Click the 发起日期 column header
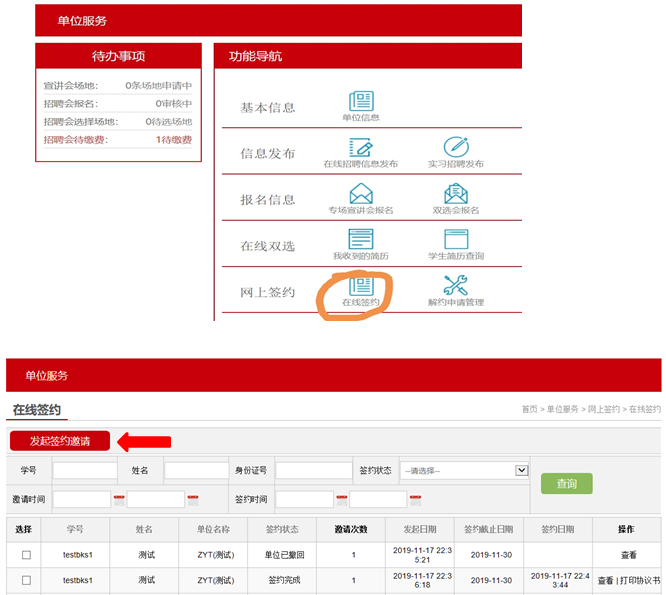This screenshot has width=666, height=595. point(420,529)
